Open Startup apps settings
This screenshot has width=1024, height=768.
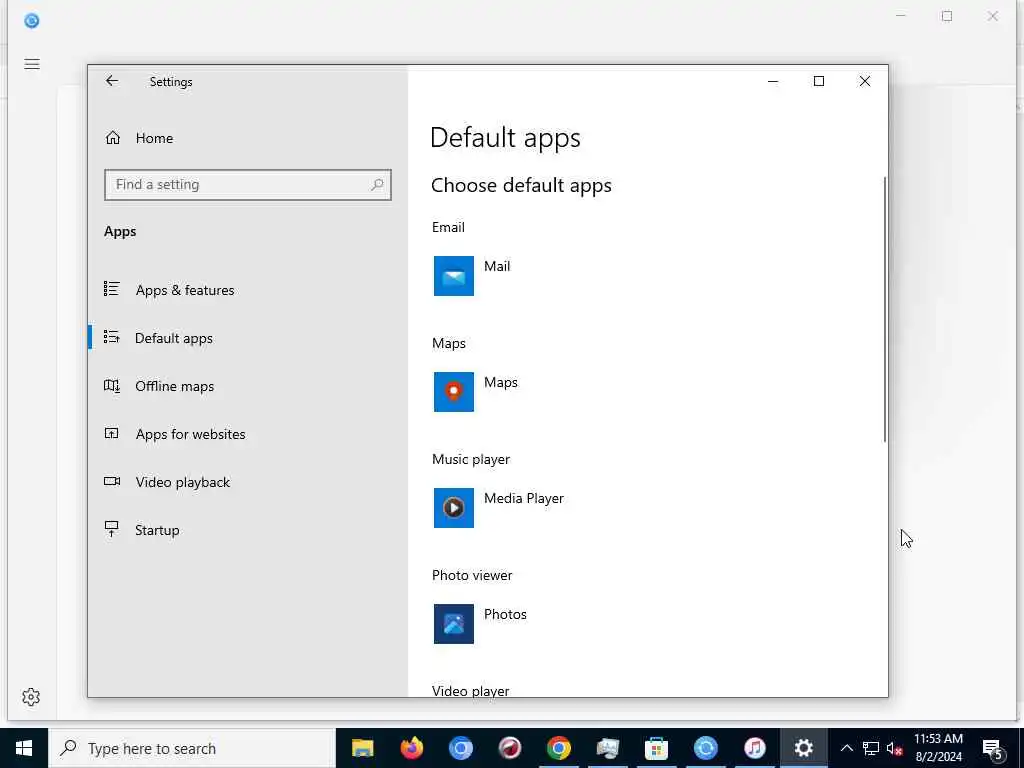(x=157, y=530)
